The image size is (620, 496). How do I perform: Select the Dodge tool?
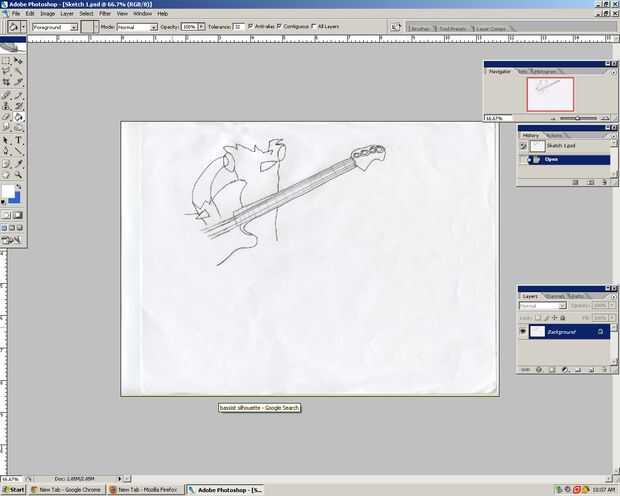click(18, 127)
